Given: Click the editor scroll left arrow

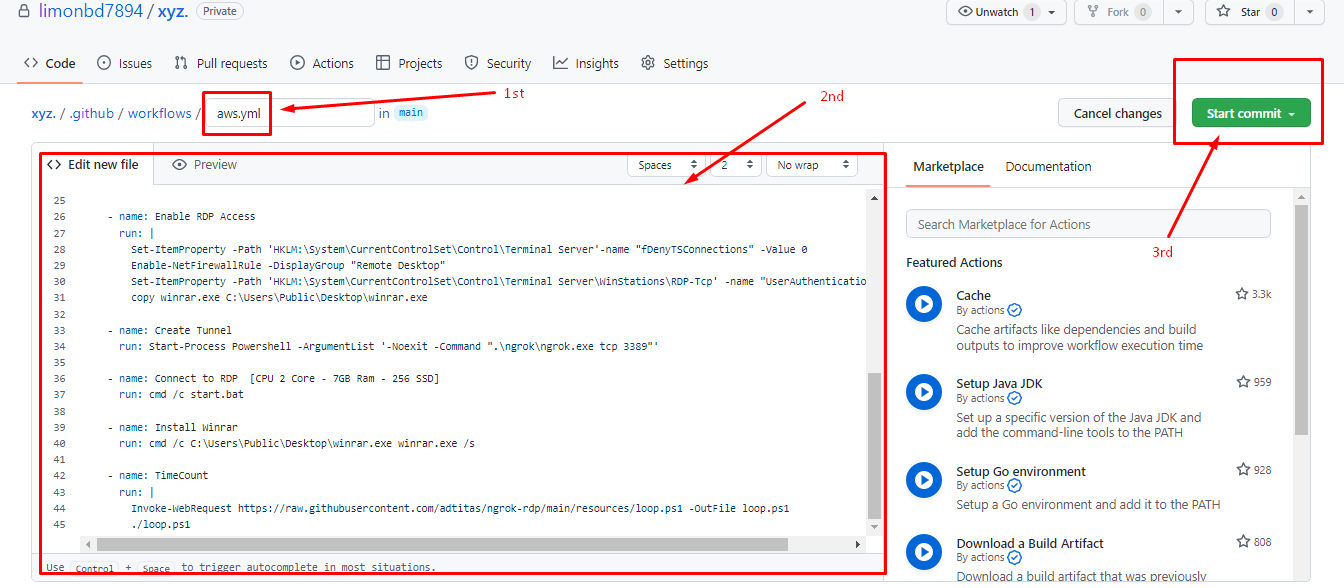Looking at the screenshot, I should tap(88, 544).
